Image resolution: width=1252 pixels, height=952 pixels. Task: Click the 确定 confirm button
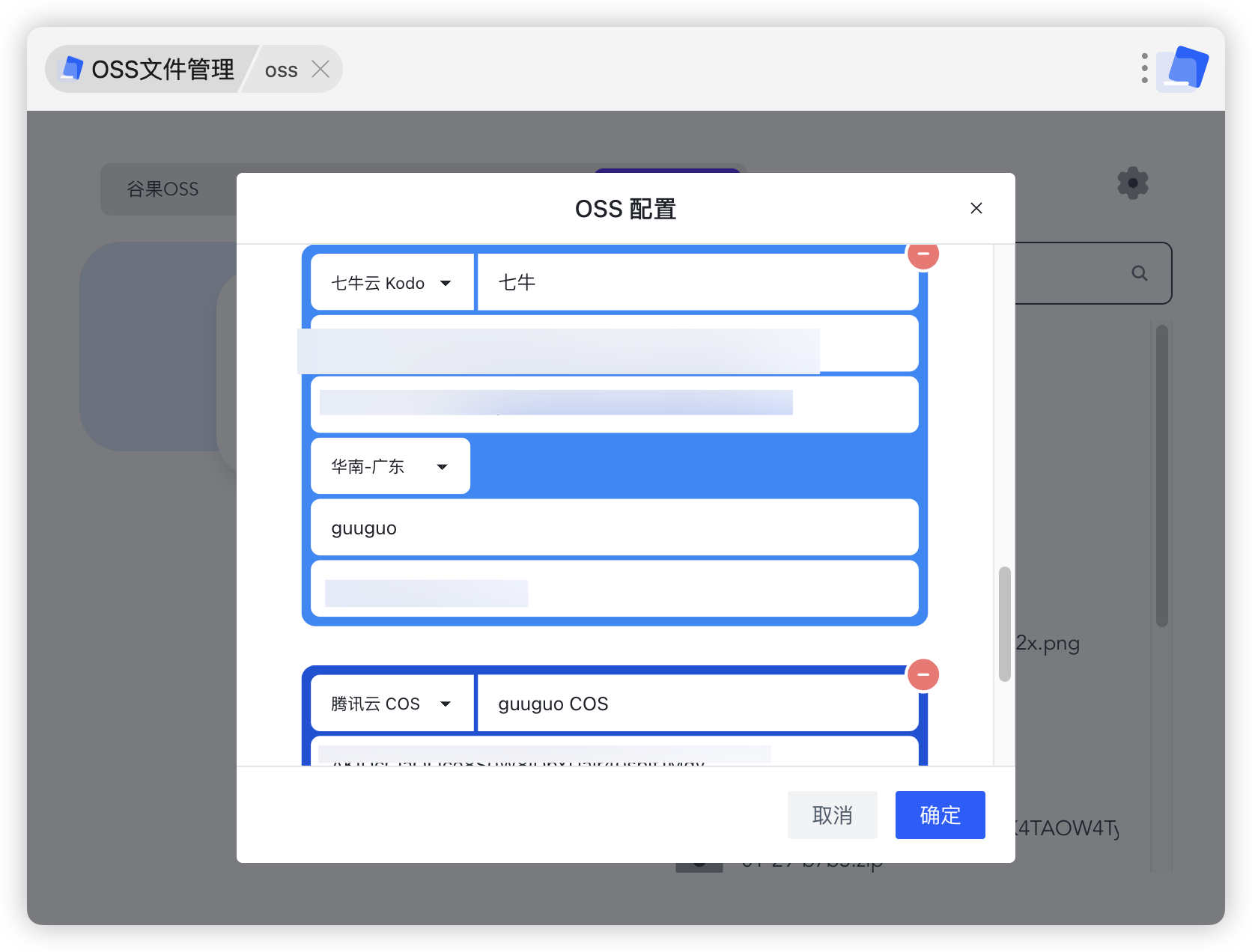point(940,815)
